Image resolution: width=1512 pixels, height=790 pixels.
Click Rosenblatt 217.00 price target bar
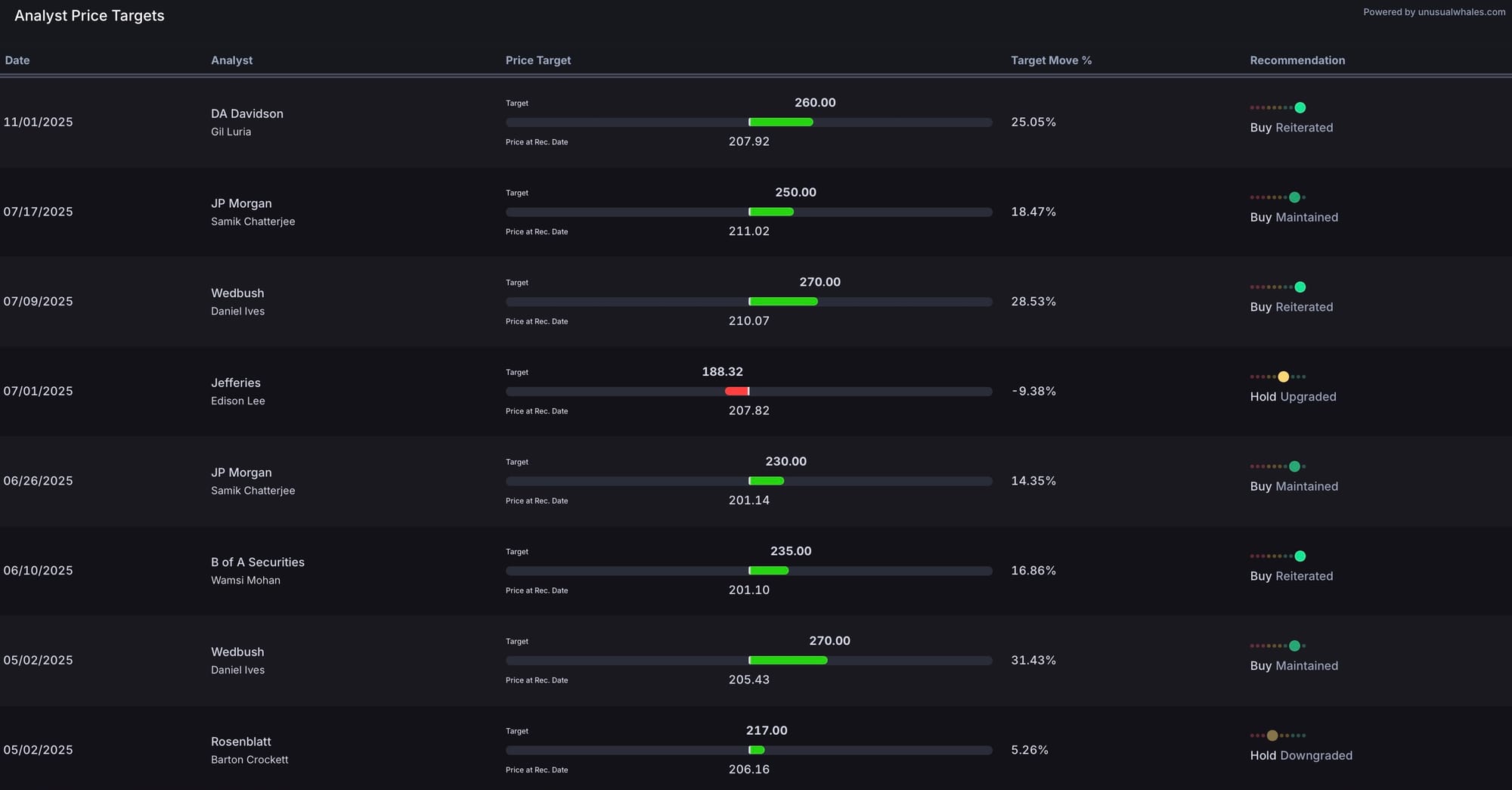(x=757, y=751)
